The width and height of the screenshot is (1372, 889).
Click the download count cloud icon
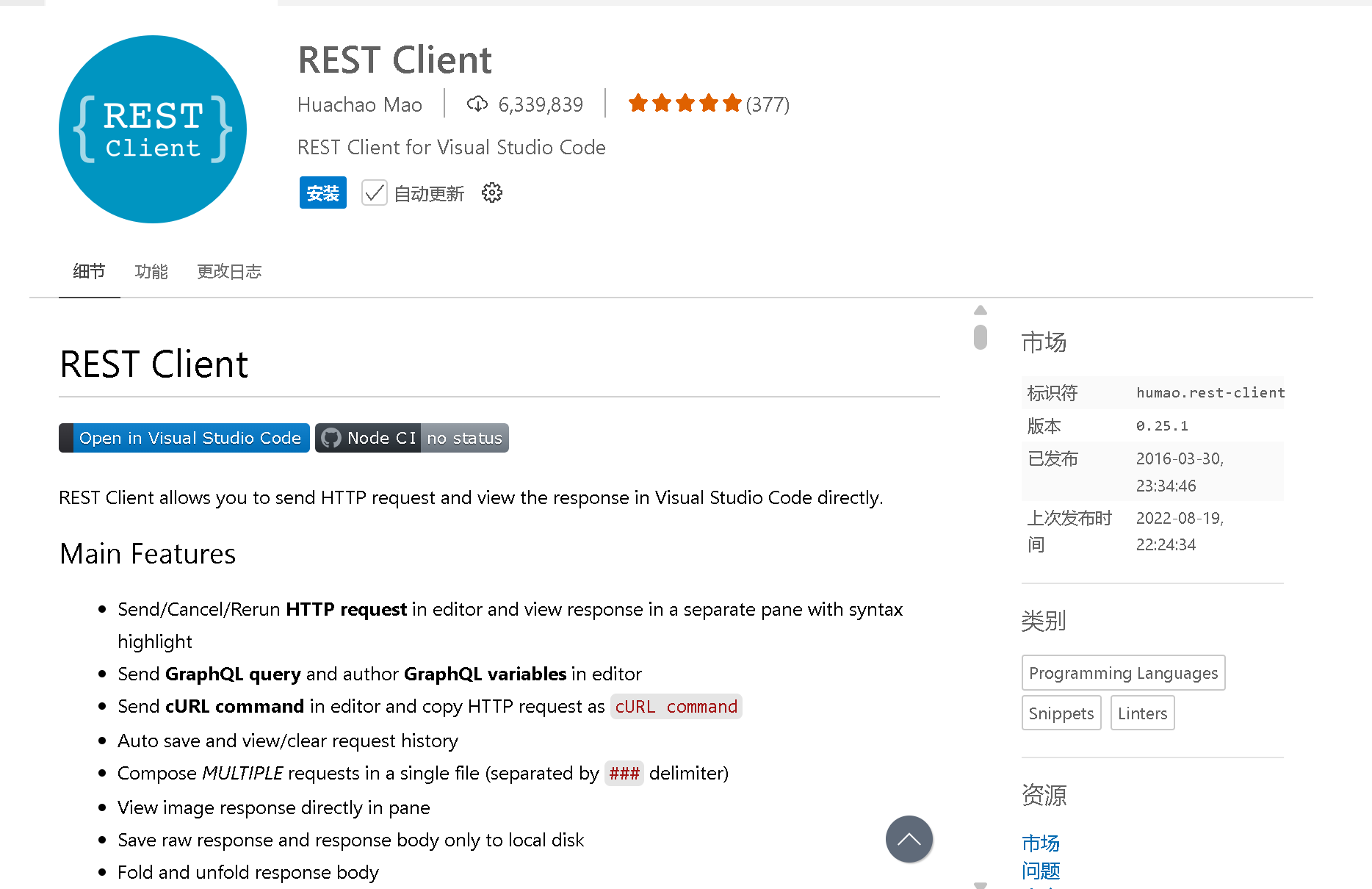coord(477,104)
